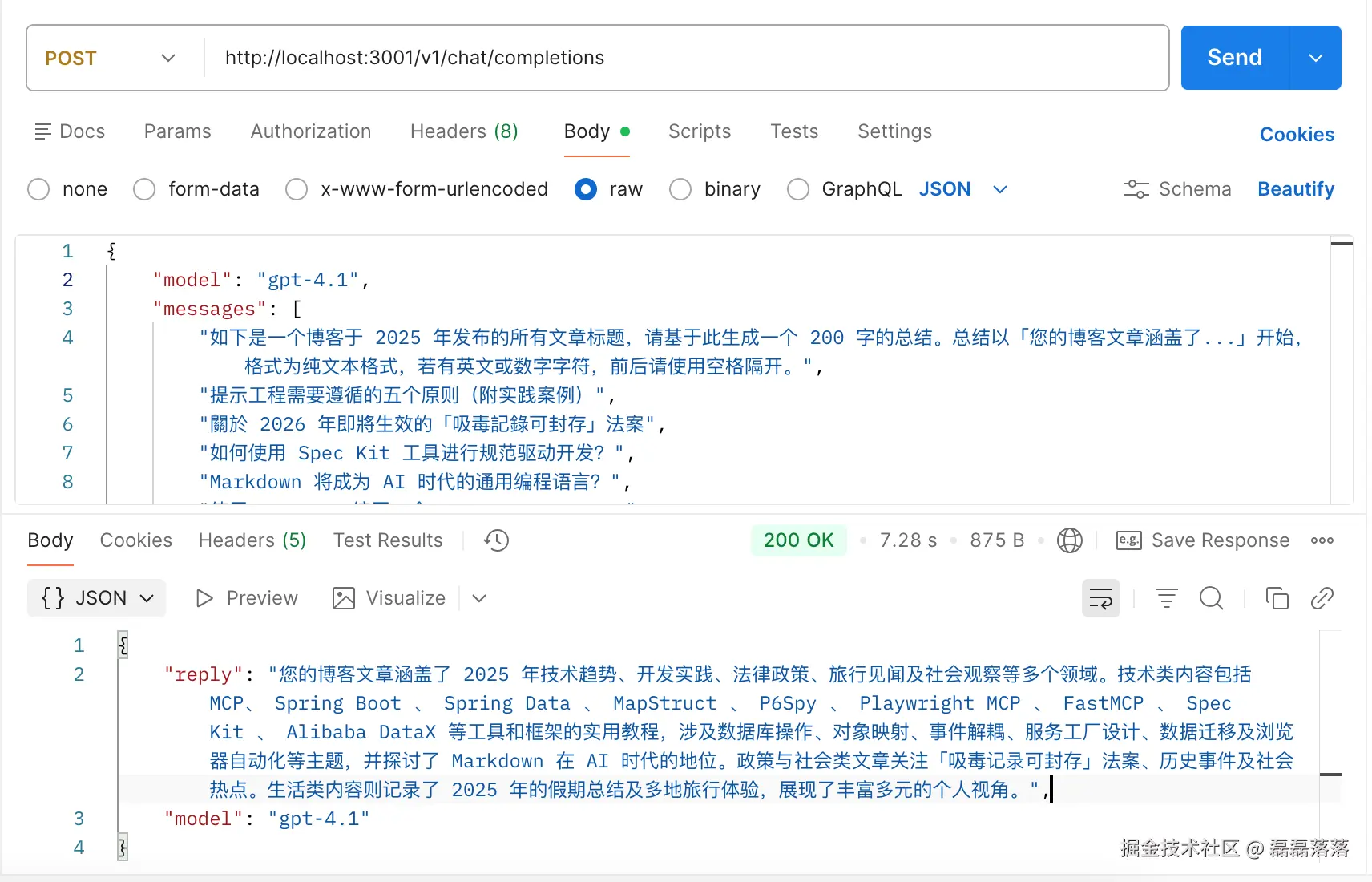Image resolution: width=1372 pixels, height=882 pixels.
Task: Click the braces icon beside JSON
Action: point(53,598)
